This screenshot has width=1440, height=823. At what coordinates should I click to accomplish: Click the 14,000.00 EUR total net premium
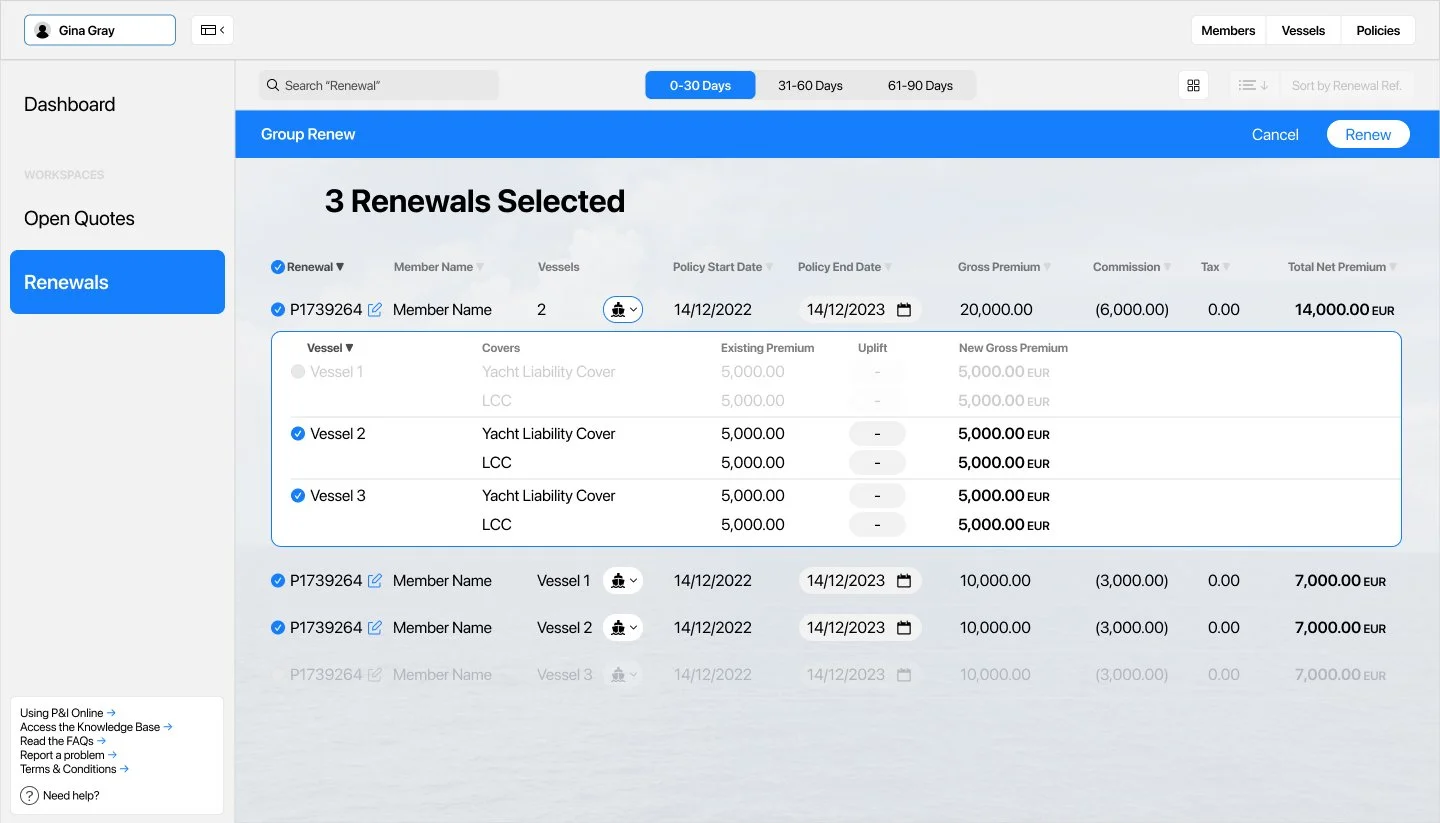tap(1344, 310)
